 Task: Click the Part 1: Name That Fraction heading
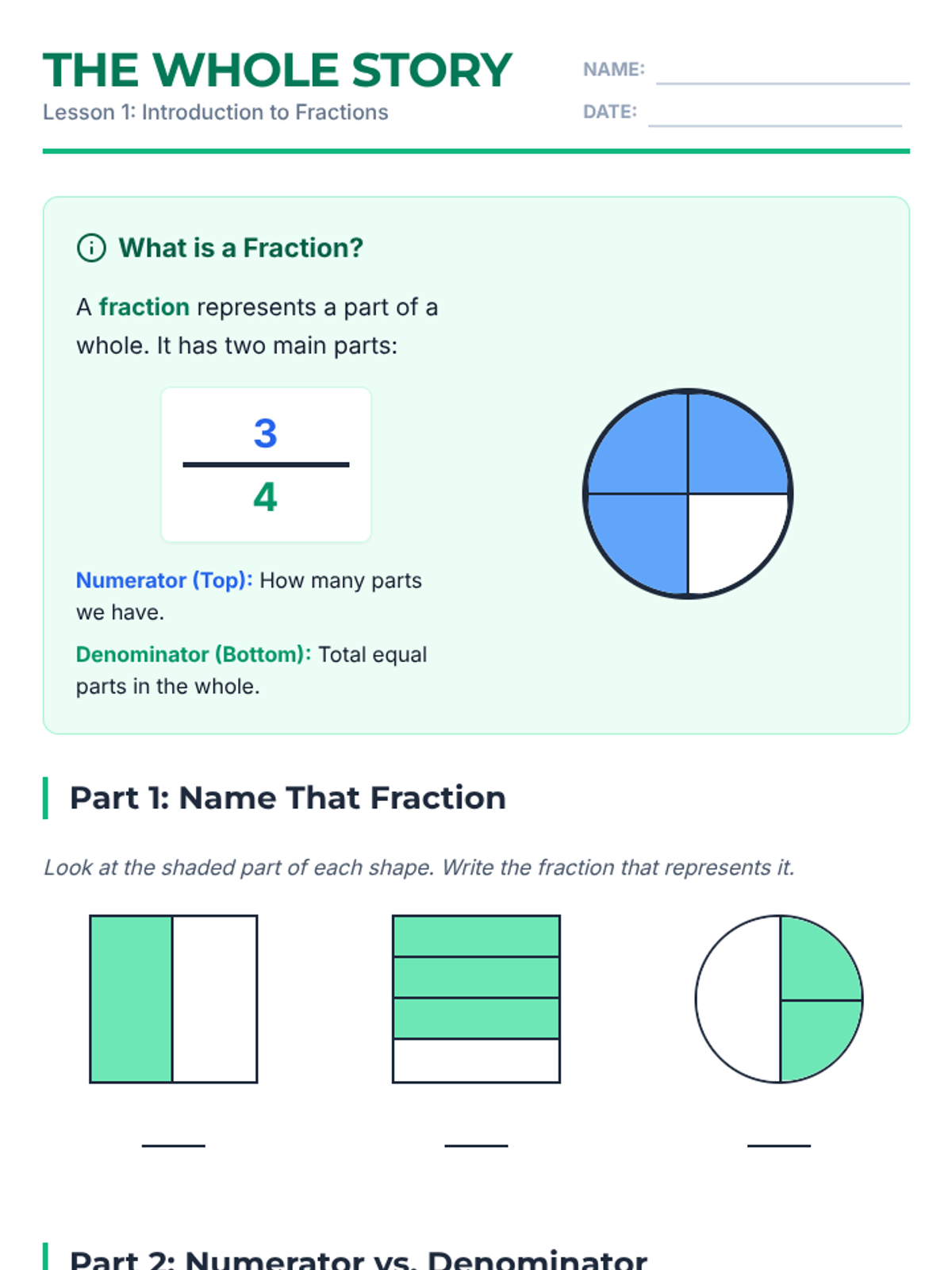click(287, 798)
